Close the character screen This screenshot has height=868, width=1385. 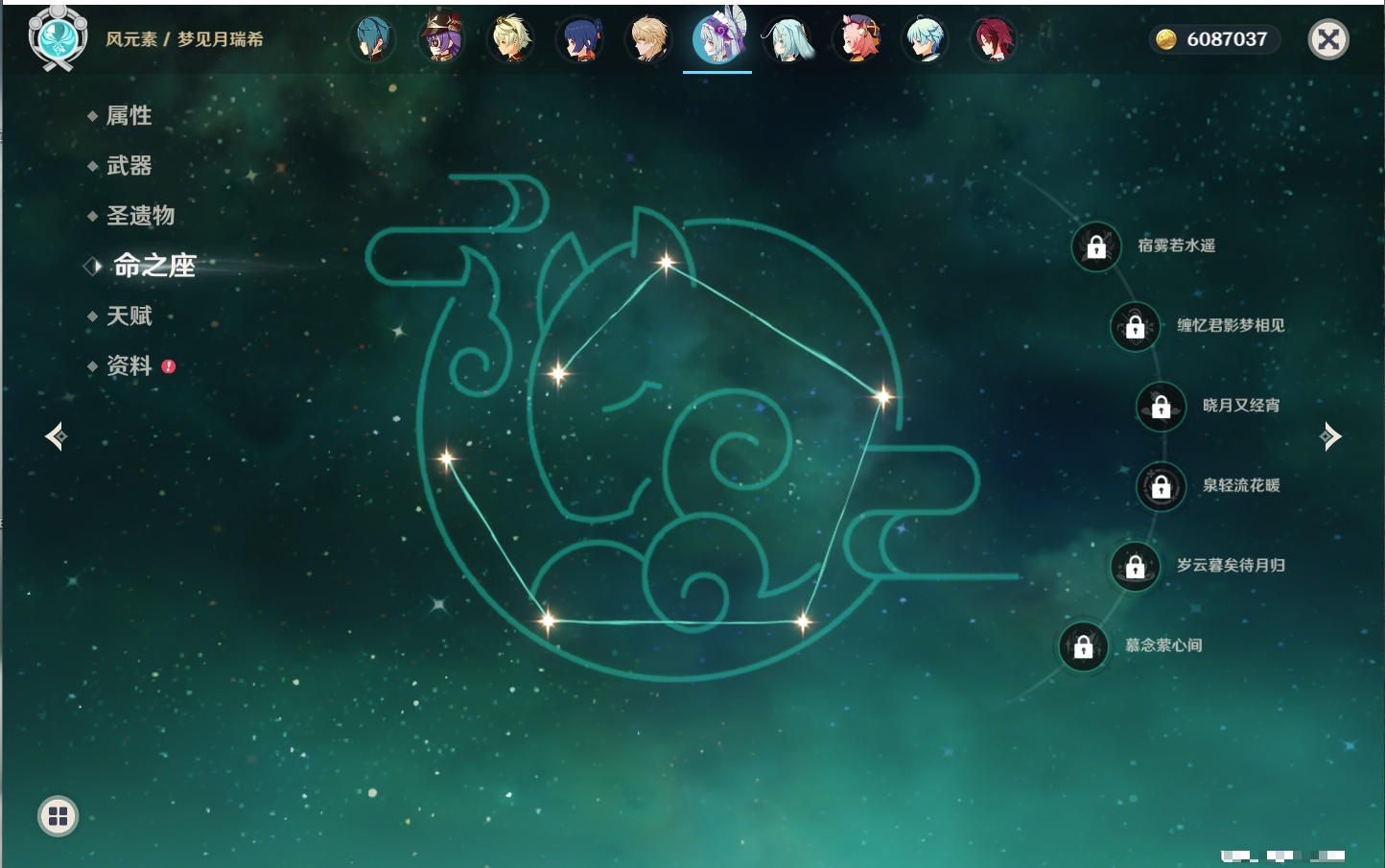1328,39
